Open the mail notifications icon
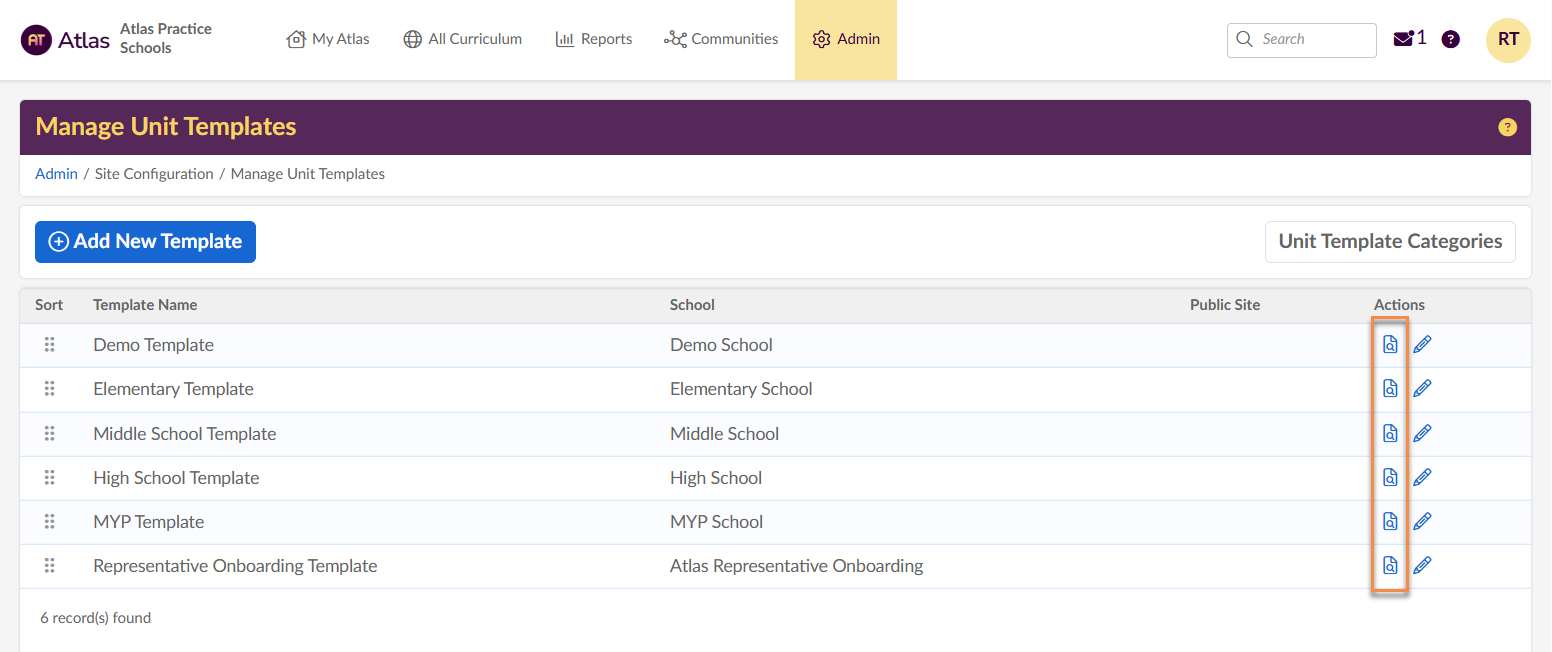This screenshot has width=1552, height=652. (x=1403, y=39)
